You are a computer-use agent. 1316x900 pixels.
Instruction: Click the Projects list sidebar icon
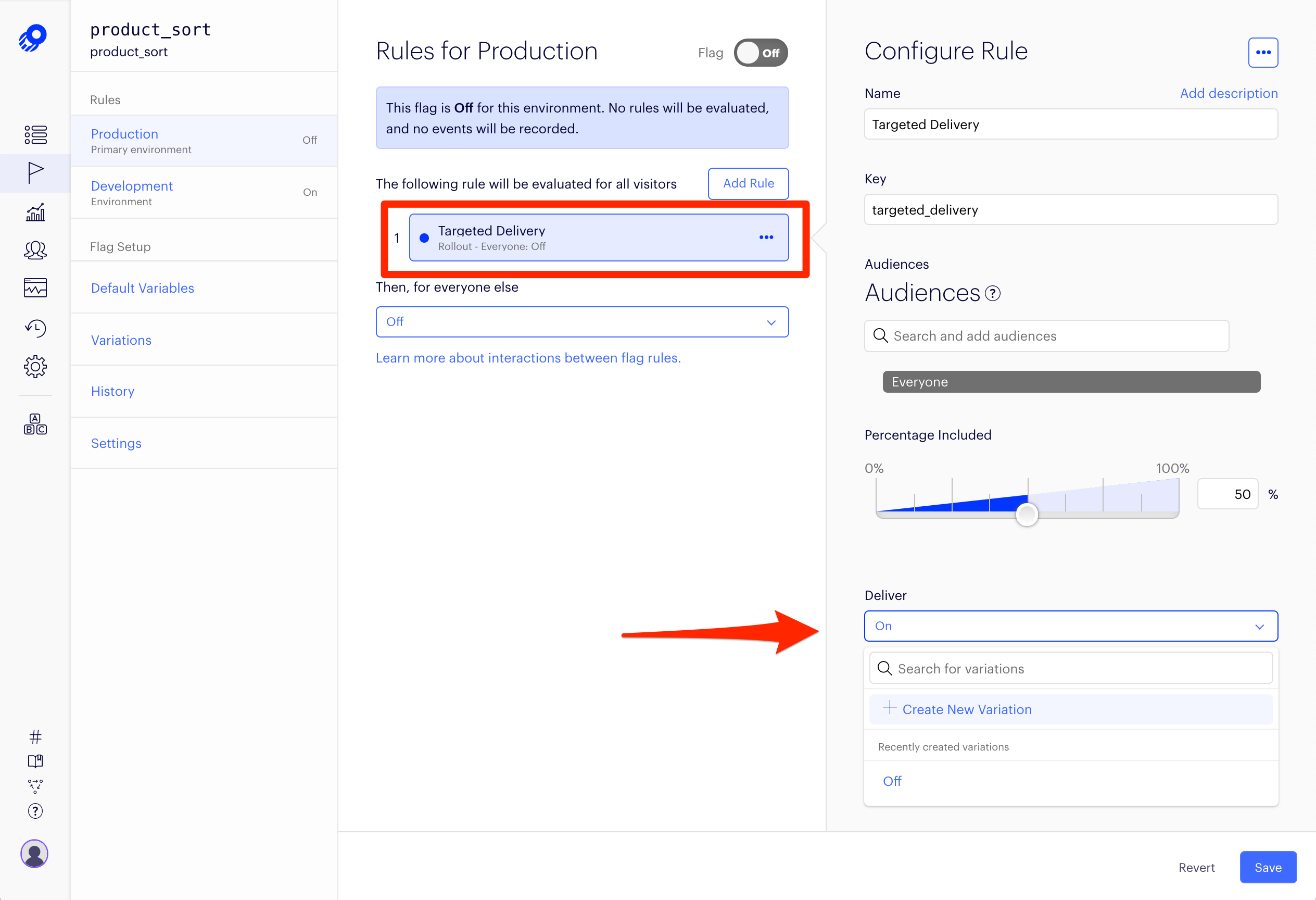(x=35, y=135)
